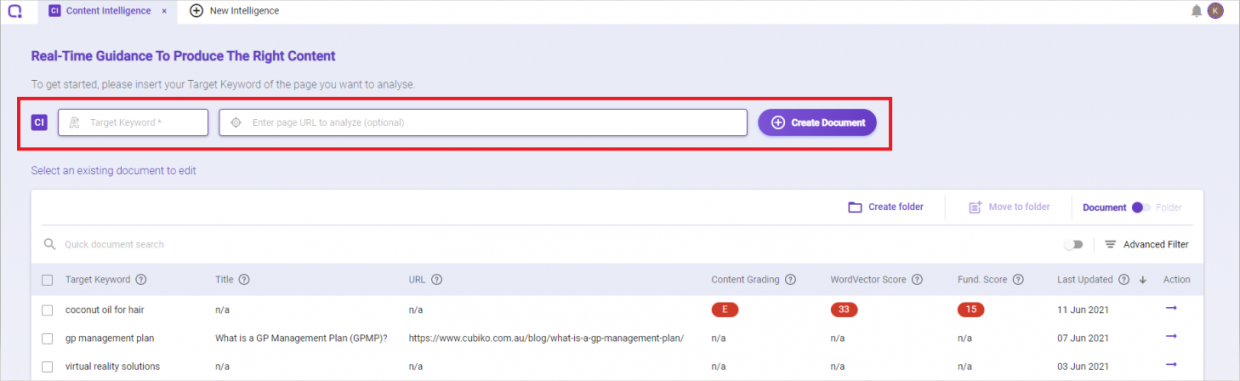Screen dimensions: 1240x381
Task: Click the date 03 Jun 2021
Action: tap(1083, 366)
